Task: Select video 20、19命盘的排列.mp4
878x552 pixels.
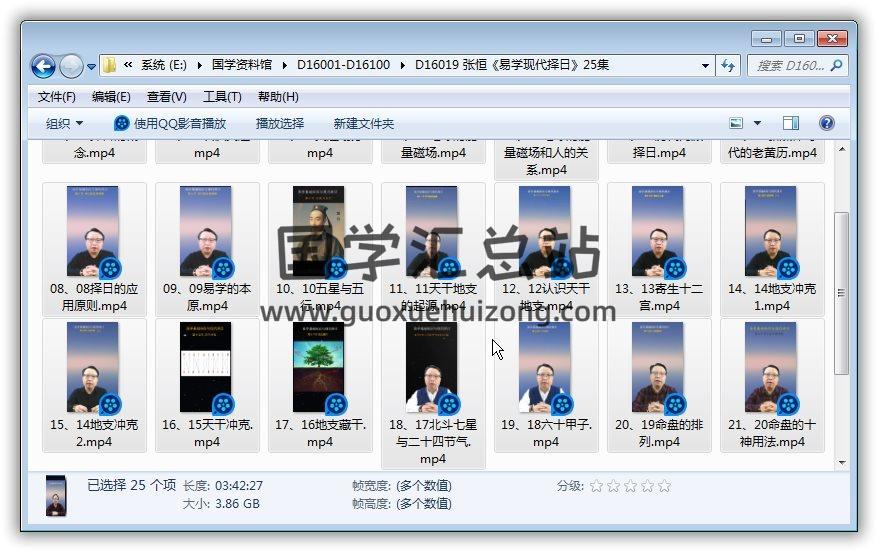Action: (x=659, y=385)
